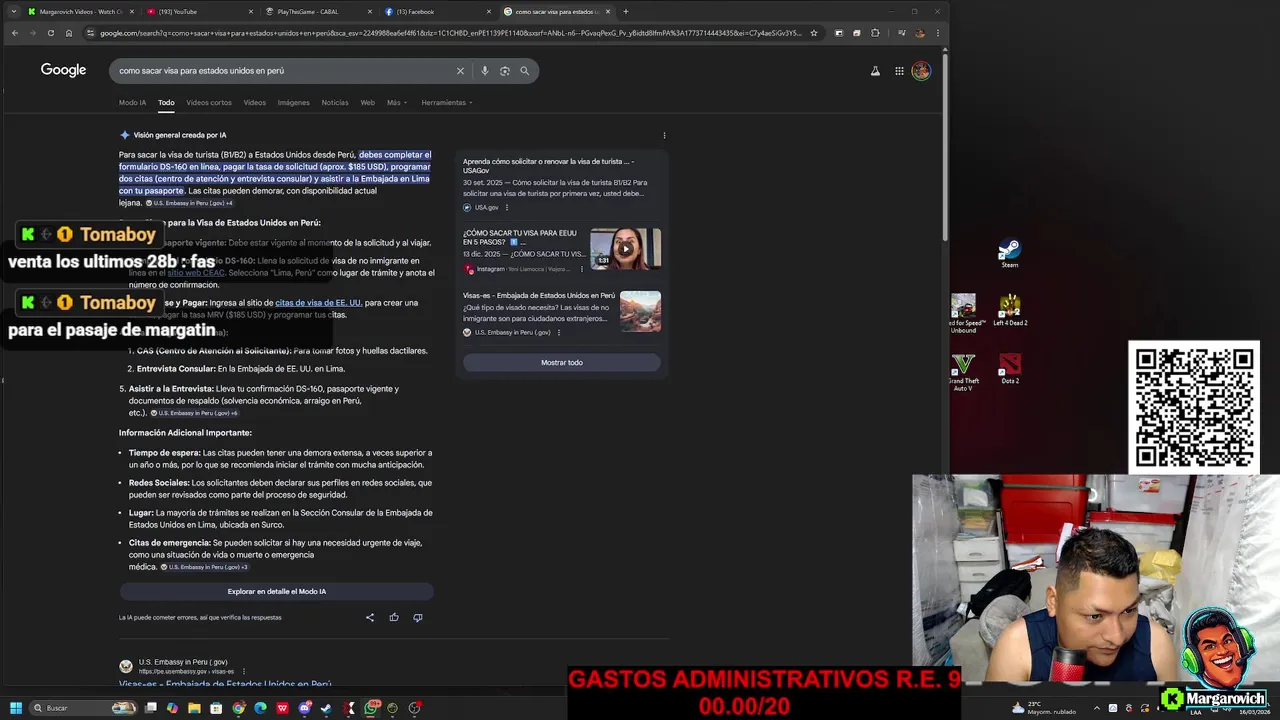
Task: Open Grand Theft Auto V shortcut
Action: point(963,372)
